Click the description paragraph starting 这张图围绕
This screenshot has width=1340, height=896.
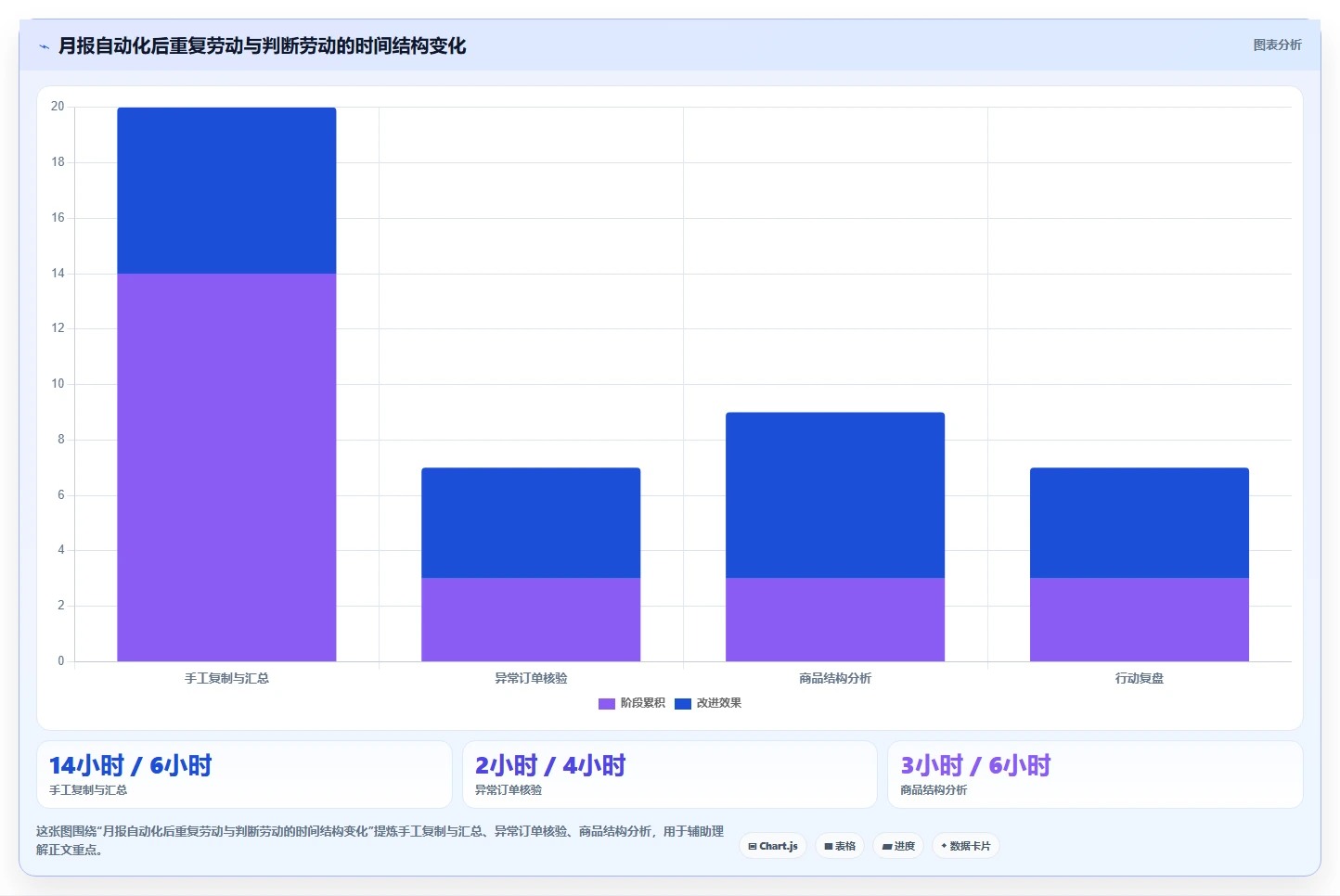[x=380, y=840]
